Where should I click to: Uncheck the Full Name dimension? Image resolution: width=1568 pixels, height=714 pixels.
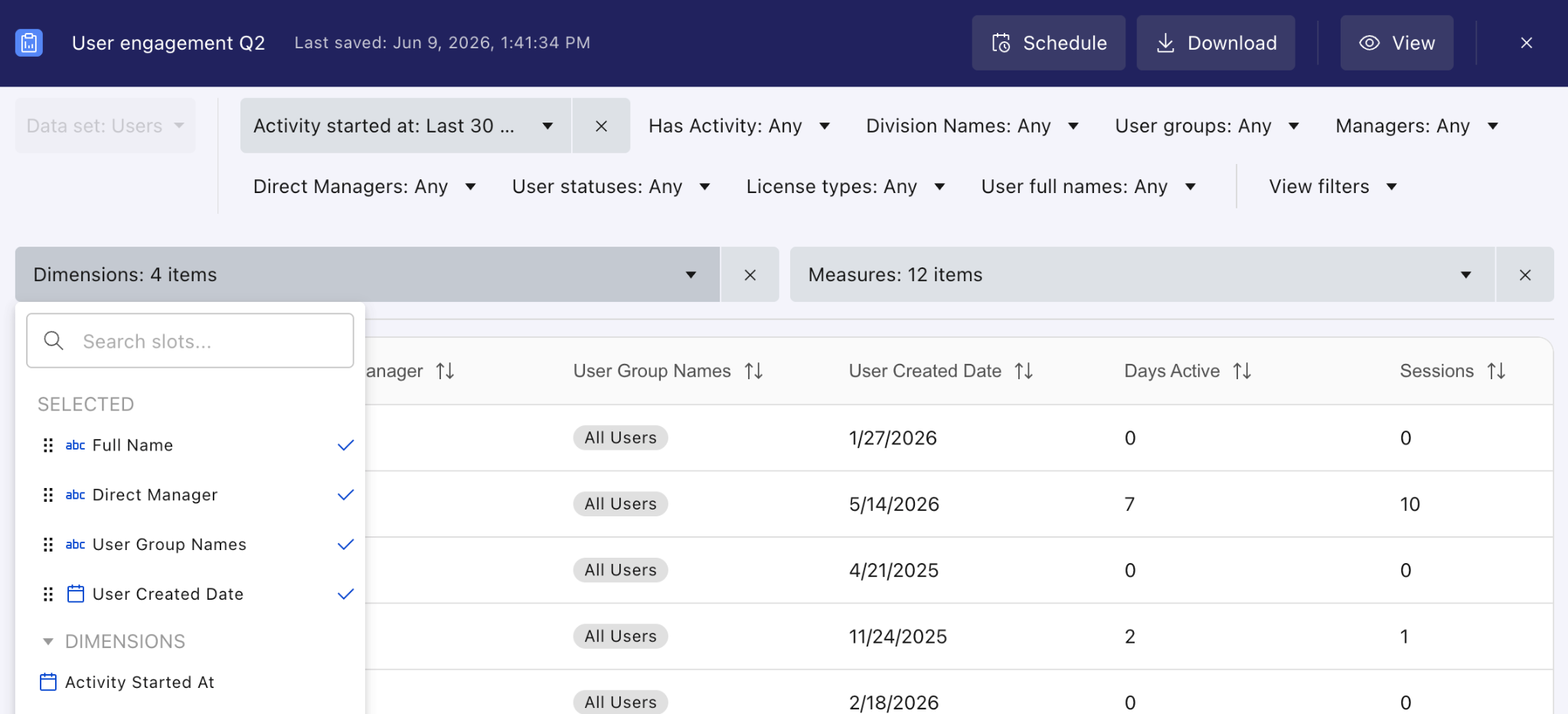(346, 445)
